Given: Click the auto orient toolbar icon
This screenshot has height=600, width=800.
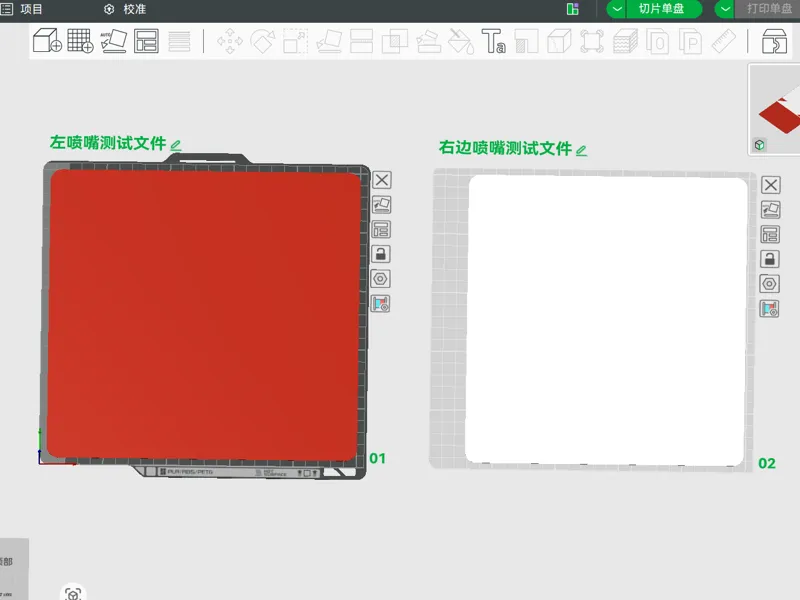Looking at the screenshot, I should click(113, 41).
